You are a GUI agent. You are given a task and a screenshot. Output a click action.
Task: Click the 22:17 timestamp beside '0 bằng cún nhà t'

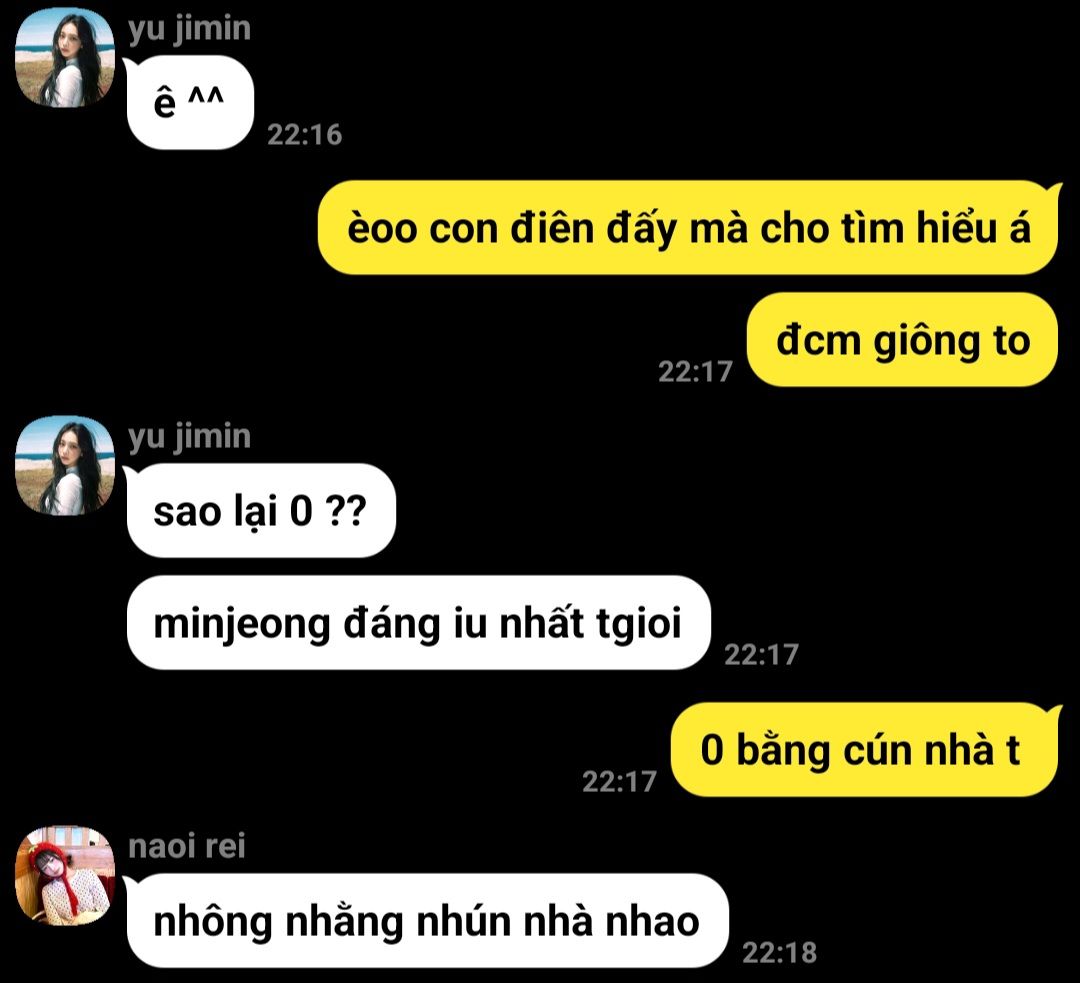point(619,782)
